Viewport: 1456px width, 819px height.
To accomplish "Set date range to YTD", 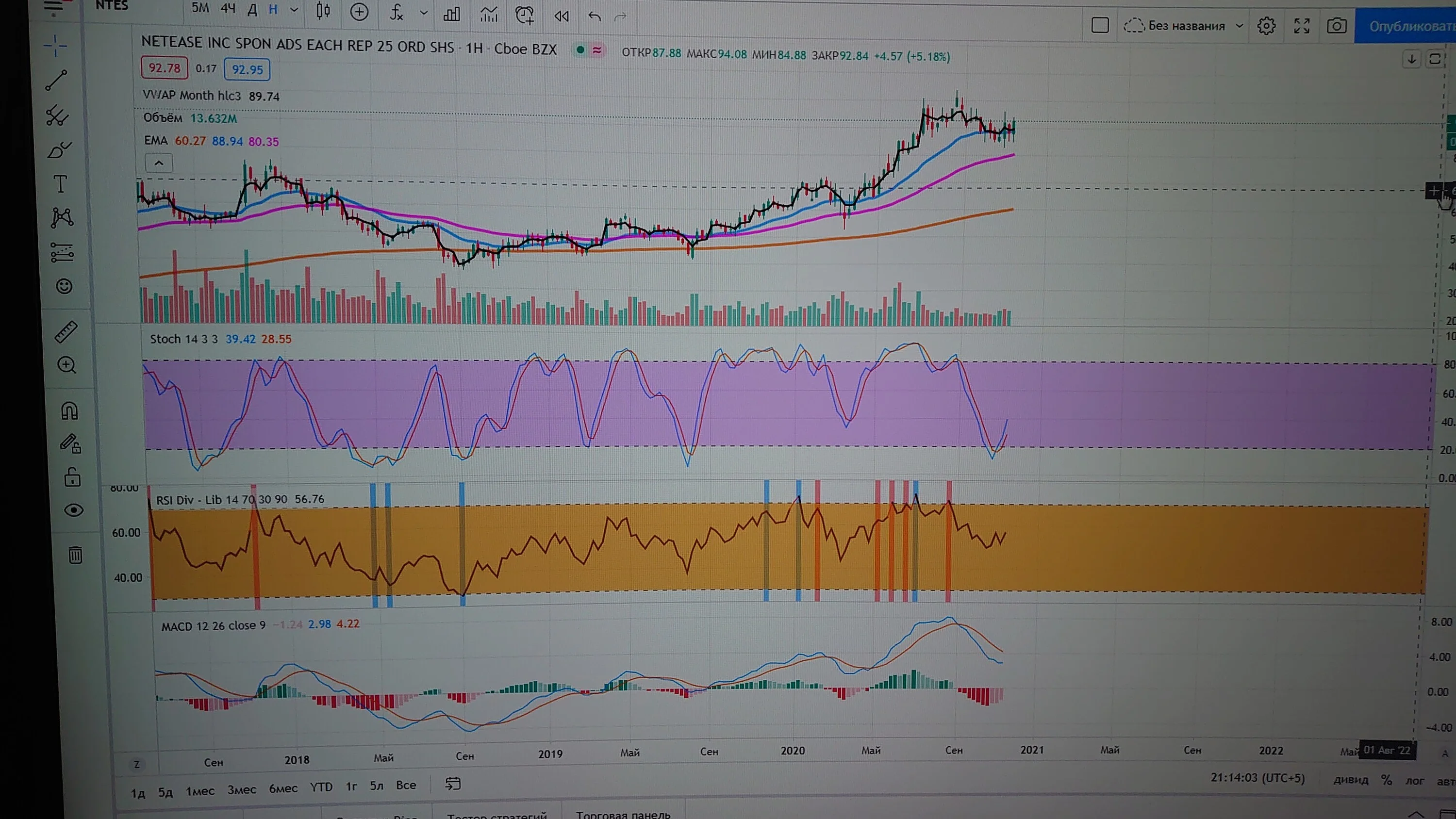I will [321, 787].
